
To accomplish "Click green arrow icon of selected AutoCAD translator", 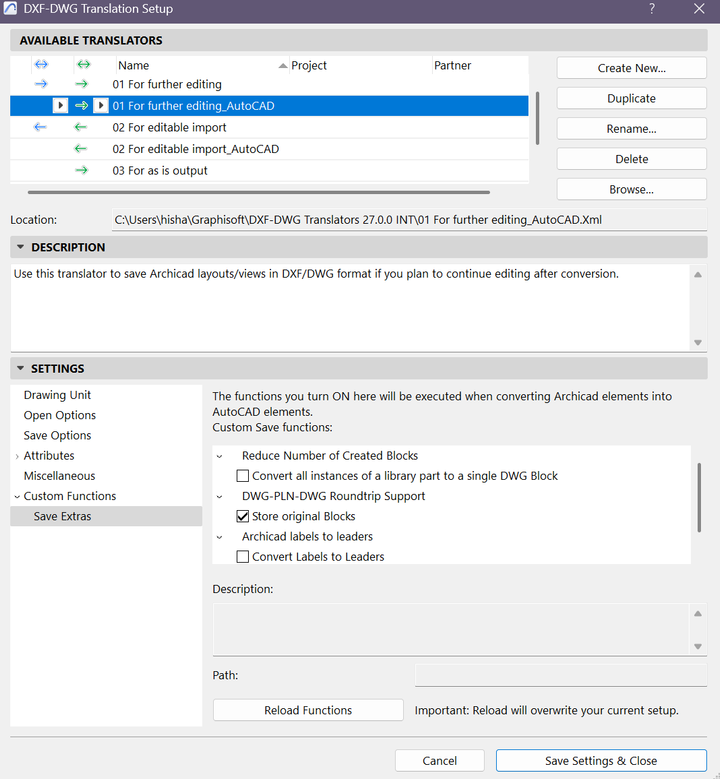I will coord(82,106).
